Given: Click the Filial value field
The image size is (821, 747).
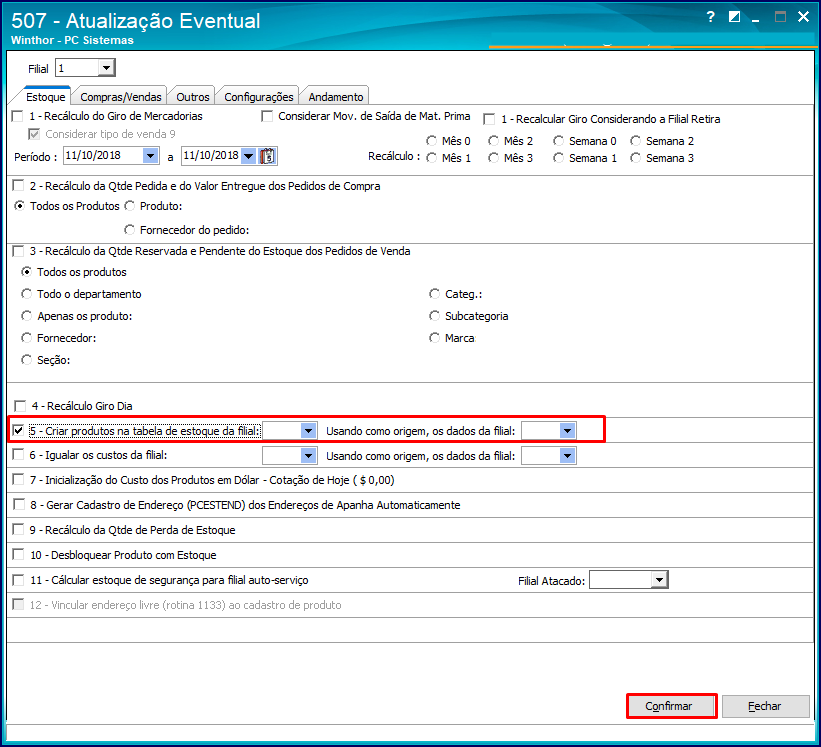Looking at the screenshot, I should (x=77, y=68).
